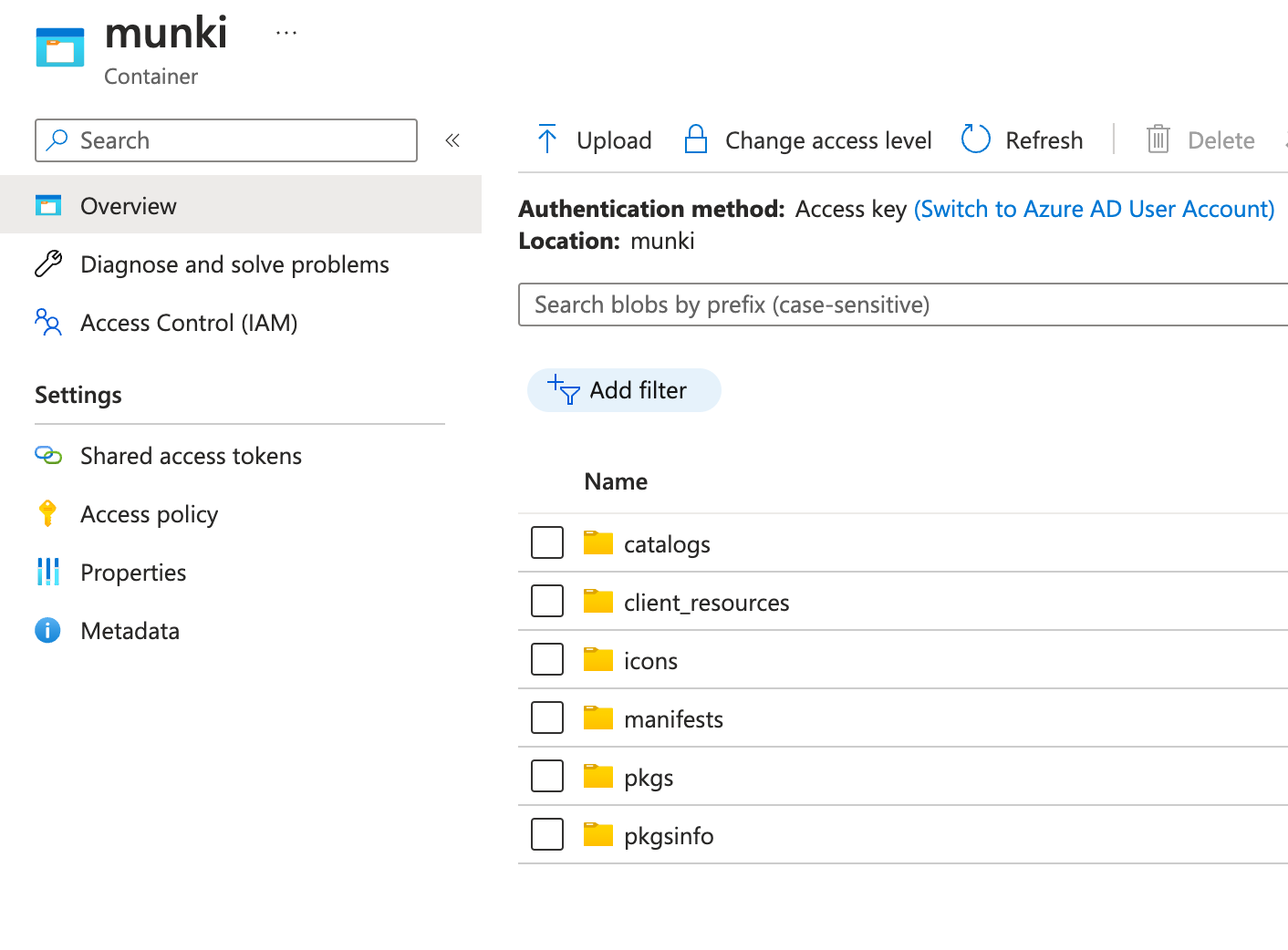Click the Upload arrow icon
This screenshot has height=950, width=1288.
tap(547, 139)
